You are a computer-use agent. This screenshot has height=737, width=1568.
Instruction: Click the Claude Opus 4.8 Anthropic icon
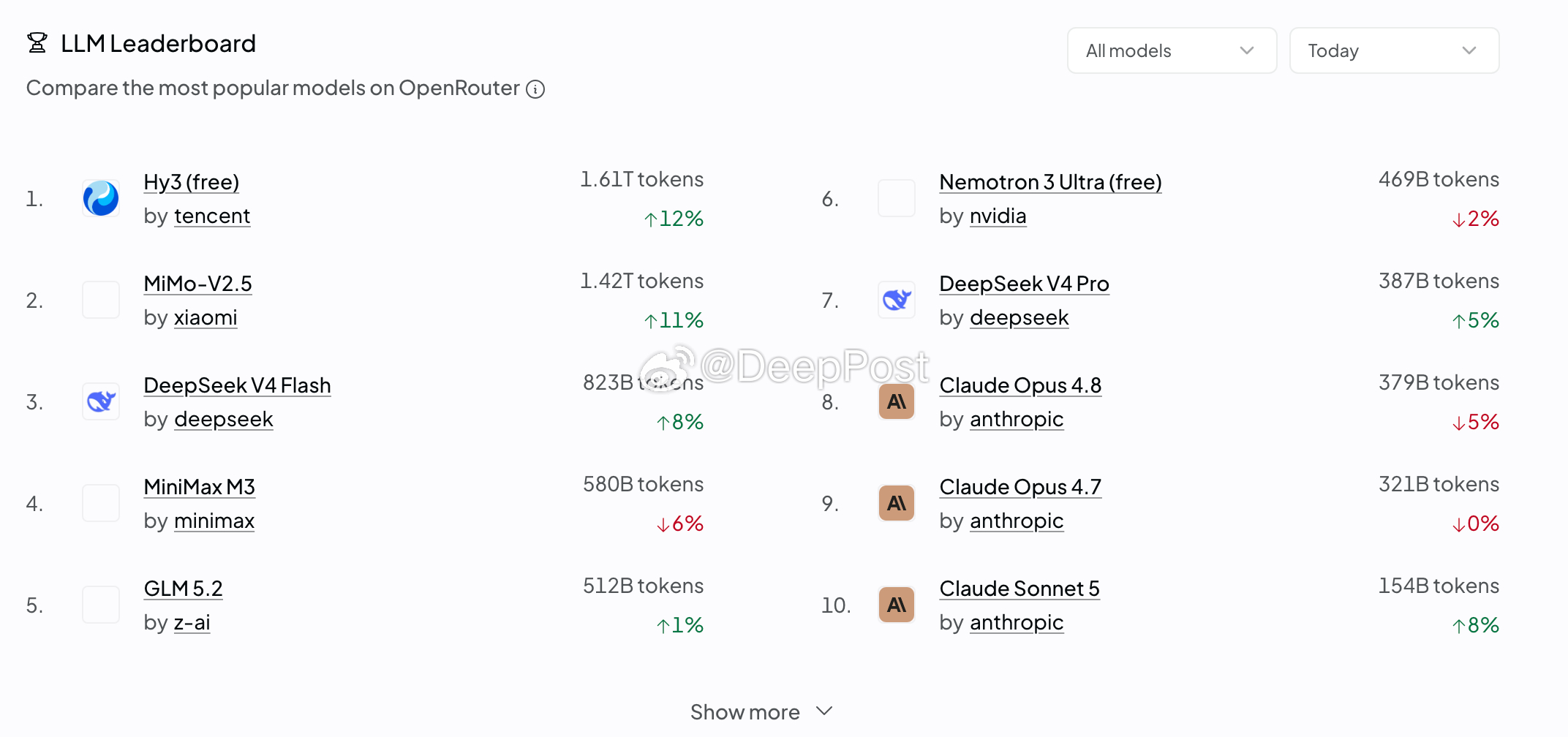tap(897, 401)
